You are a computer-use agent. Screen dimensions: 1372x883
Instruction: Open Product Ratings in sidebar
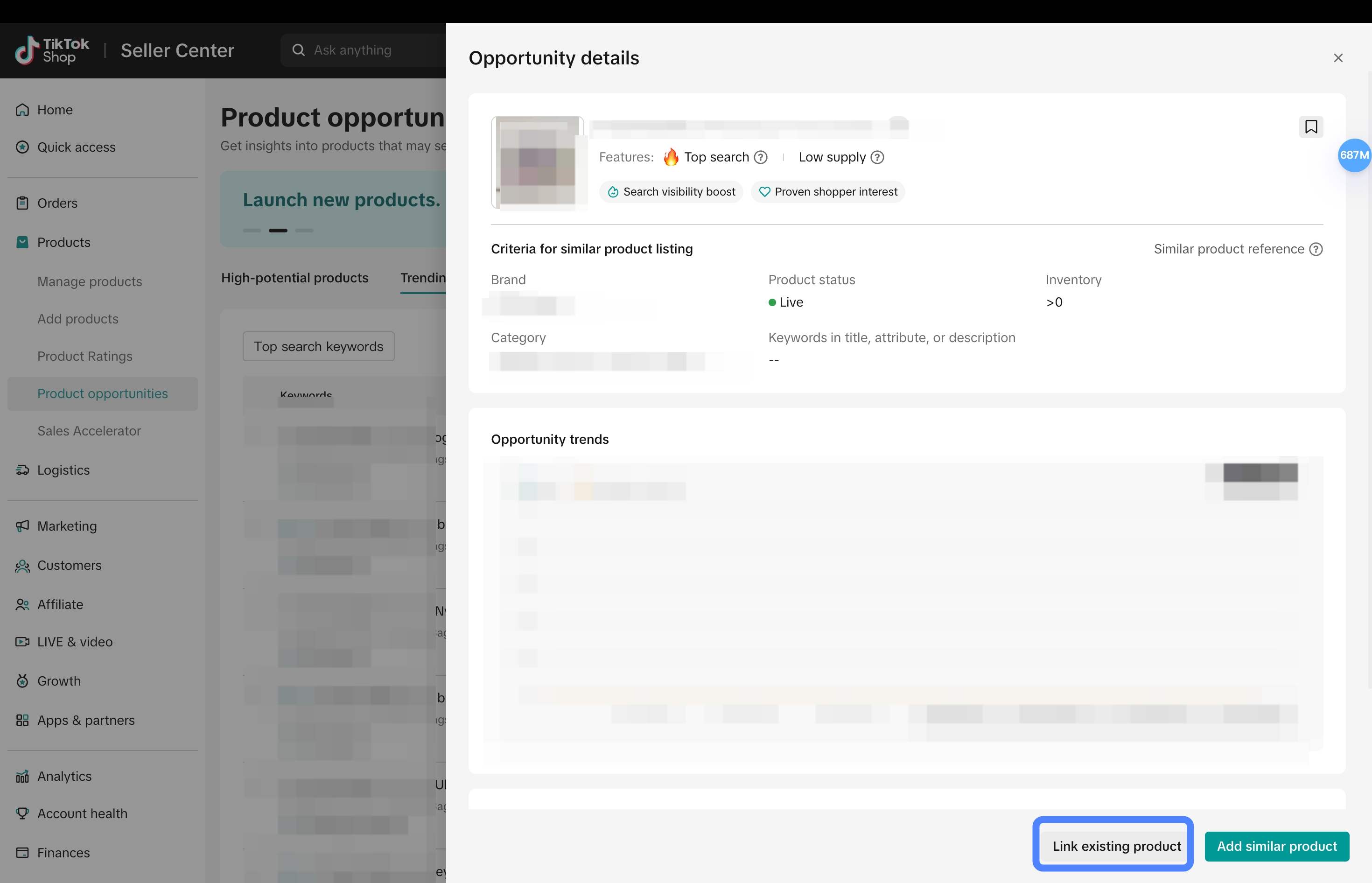tap(85, 356)
